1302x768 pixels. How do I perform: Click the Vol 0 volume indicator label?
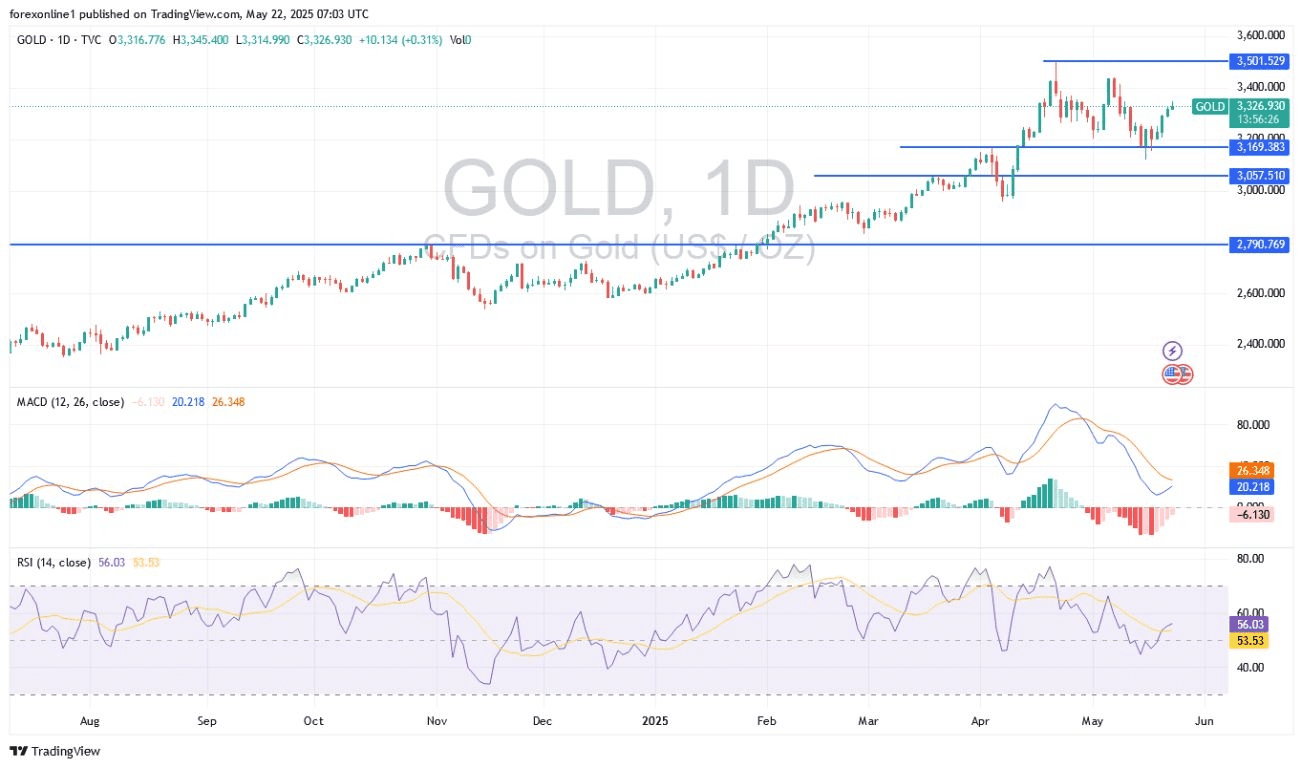point(460,40)
